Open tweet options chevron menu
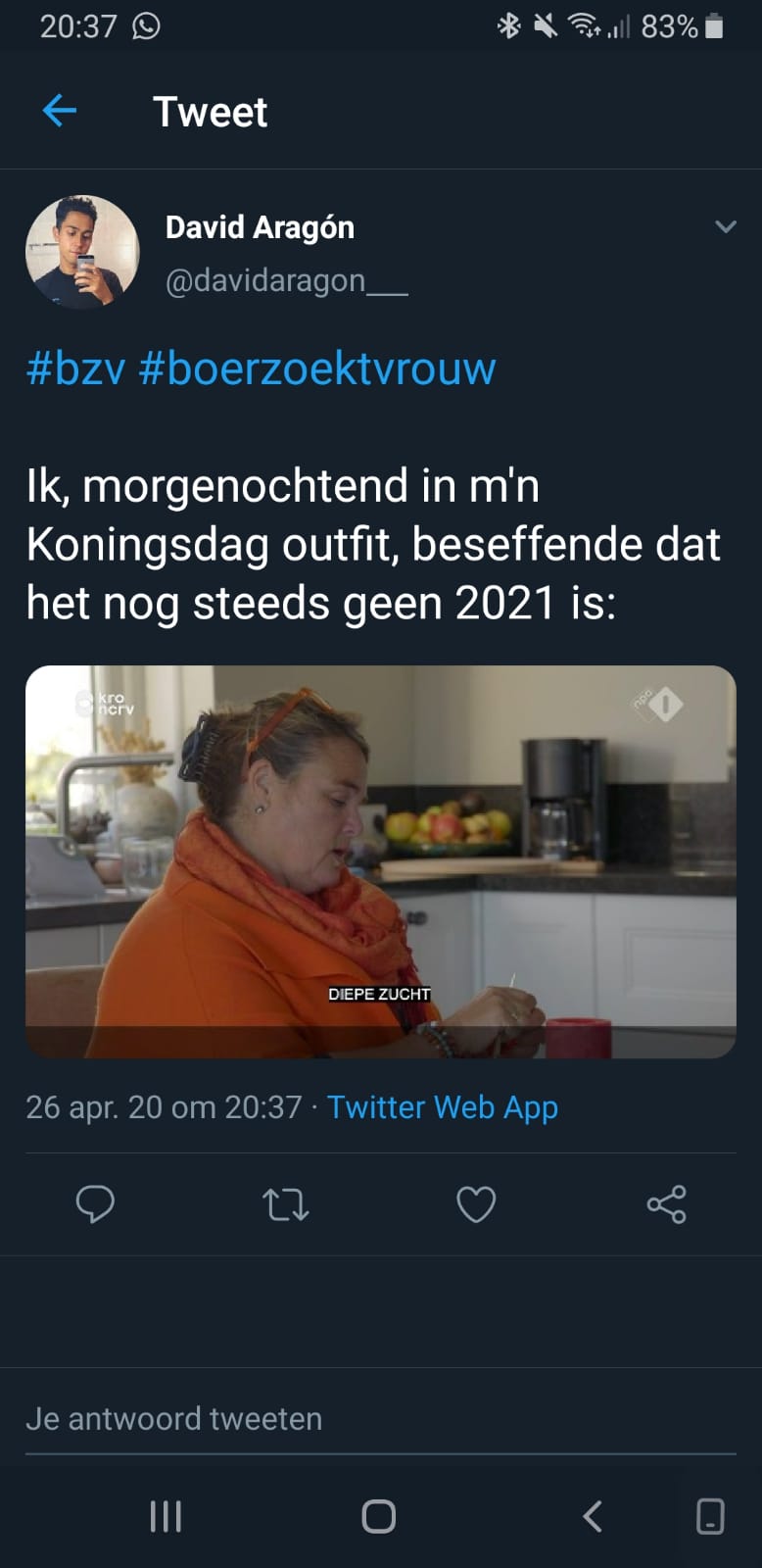This screenshot has height=1568, width=762. [x=726, y=226]
